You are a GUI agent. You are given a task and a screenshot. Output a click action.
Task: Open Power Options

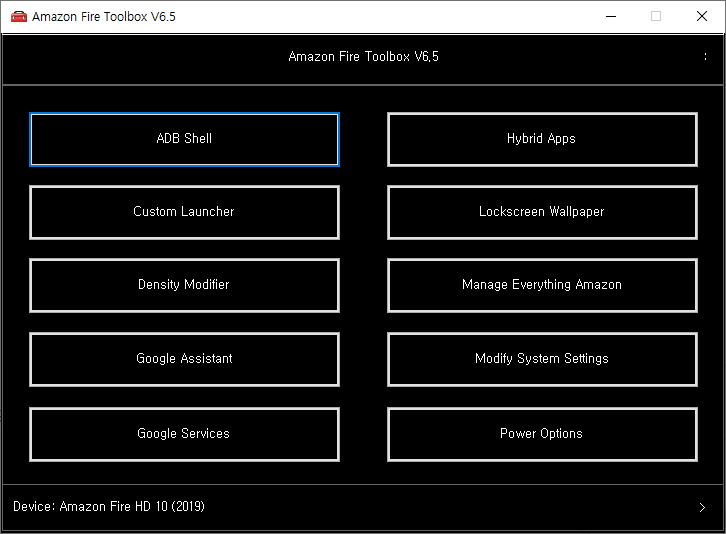(542, 434)
